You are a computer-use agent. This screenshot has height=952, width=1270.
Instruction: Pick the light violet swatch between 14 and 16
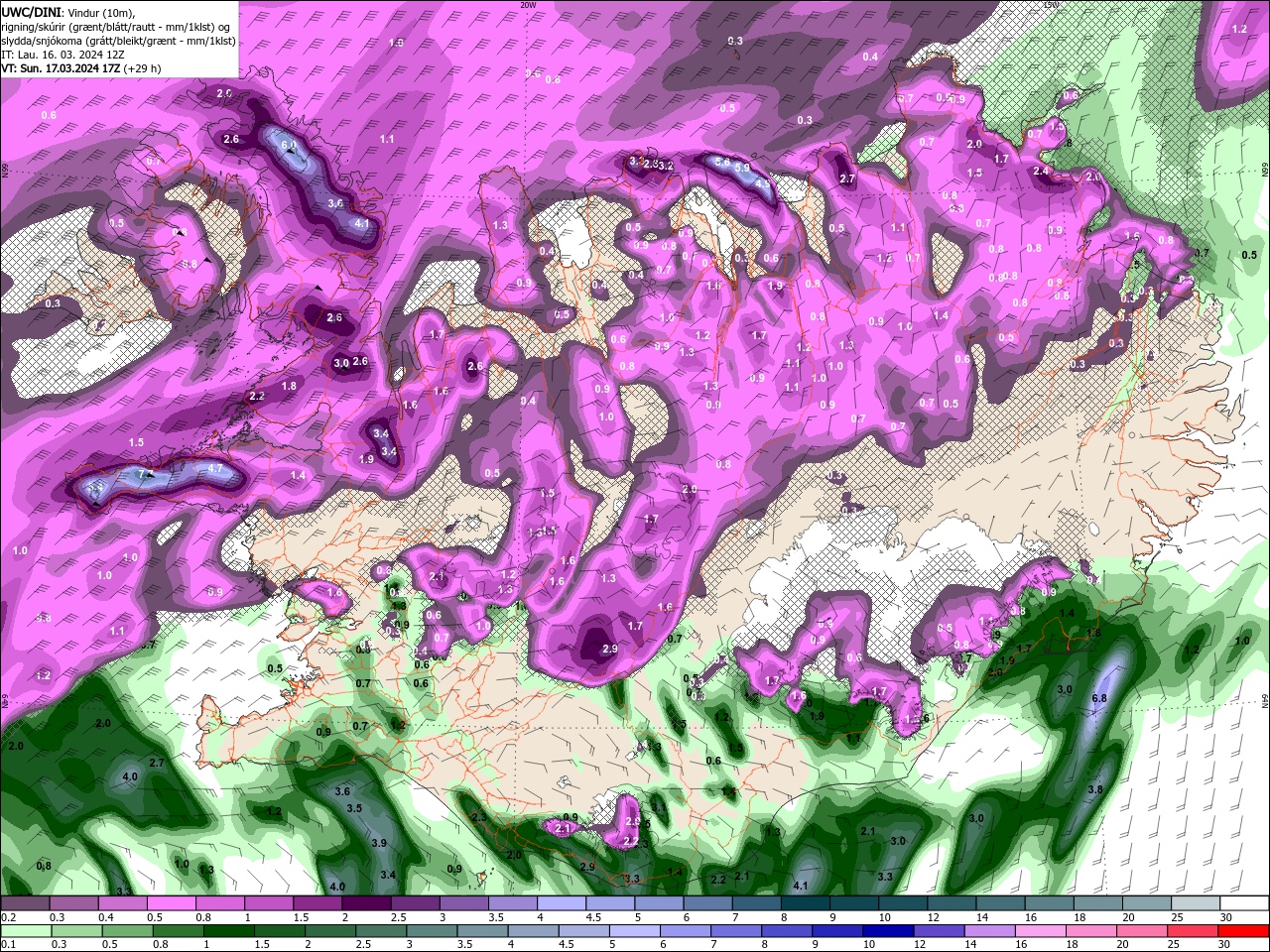pyautogui.click(x=989, y=931)
